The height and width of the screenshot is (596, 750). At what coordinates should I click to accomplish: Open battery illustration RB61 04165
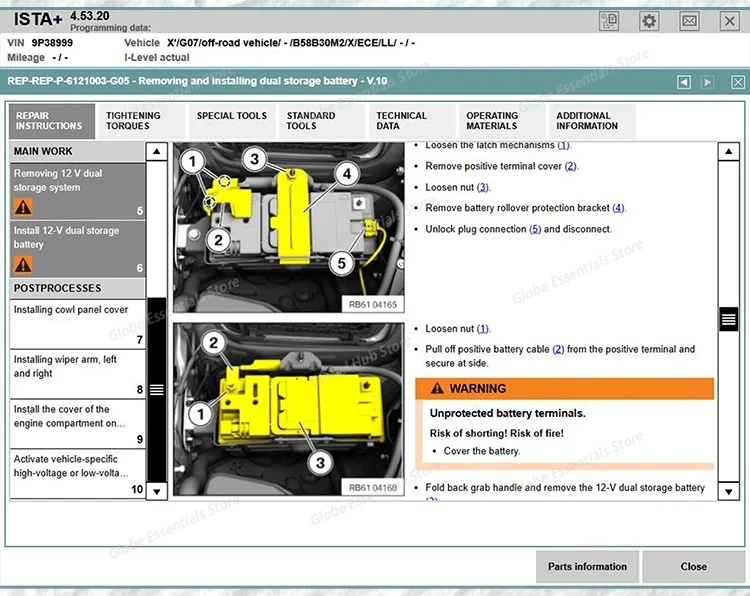click(288, 228)
